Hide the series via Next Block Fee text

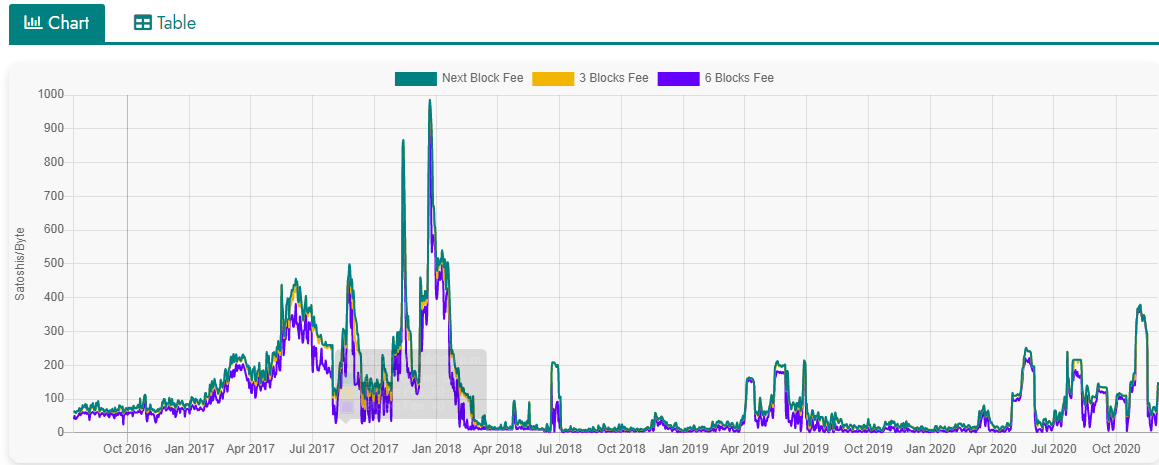click(482, 78)
